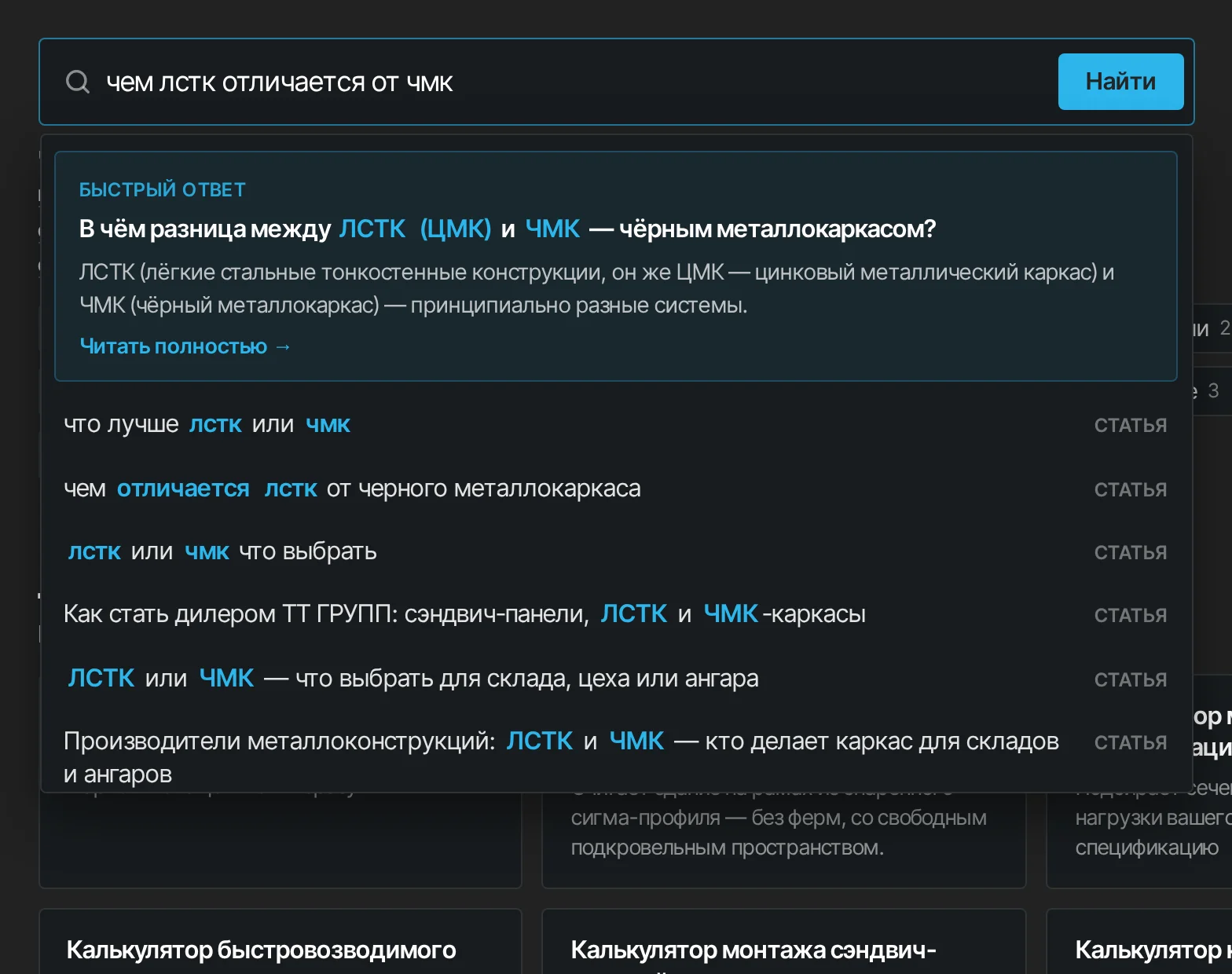The height and width of the screenshot is (974, 1232).
Task: Select suggestion лстк или чмк что выбрать
Action: coord(615,551)
